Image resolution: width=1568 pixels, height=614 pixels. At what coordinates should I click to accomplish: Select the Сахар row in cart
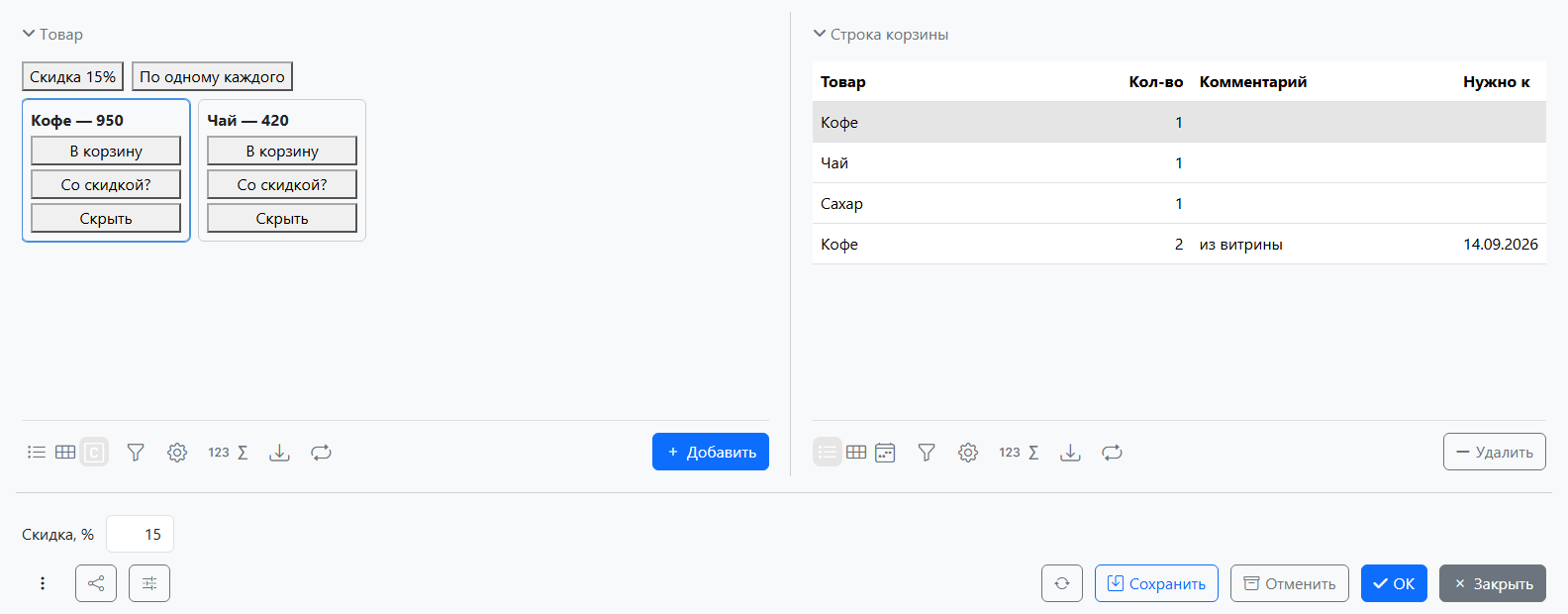1179,203
